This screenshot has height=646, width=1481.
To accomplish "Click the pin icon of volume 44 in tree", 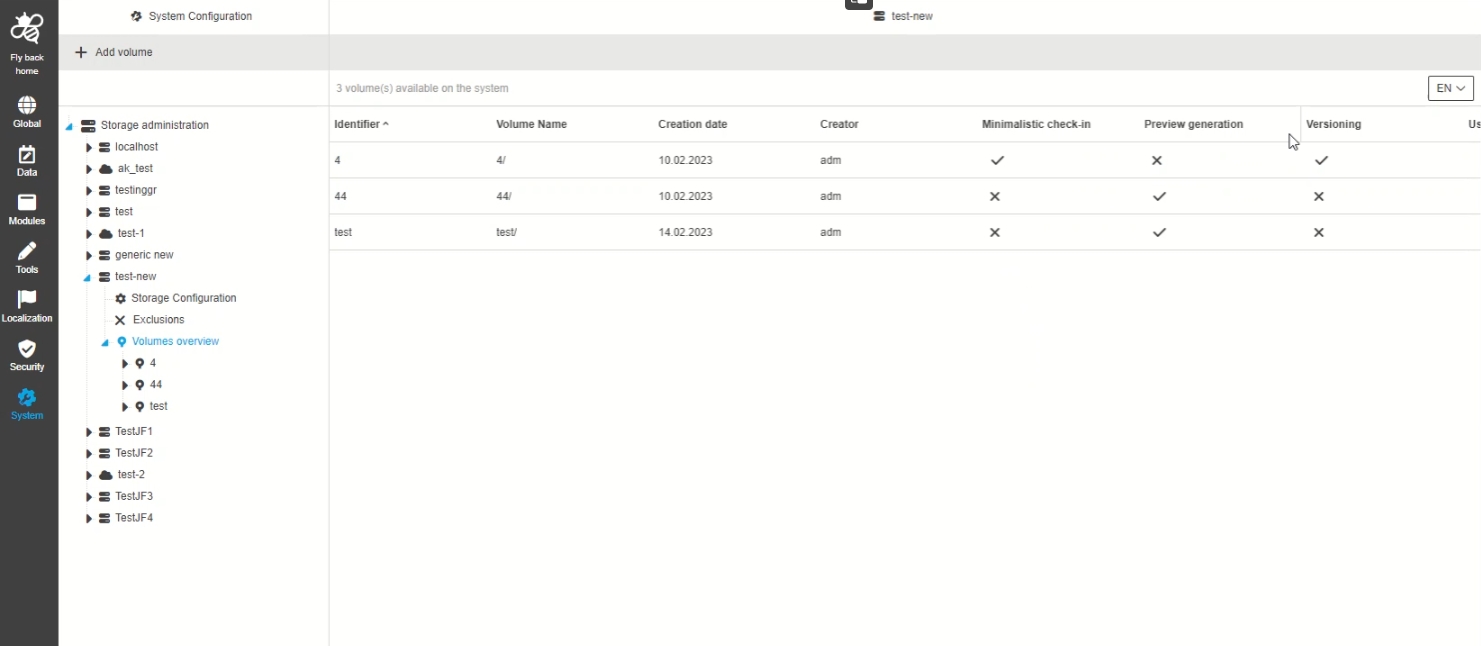I will tap(140, 385).
